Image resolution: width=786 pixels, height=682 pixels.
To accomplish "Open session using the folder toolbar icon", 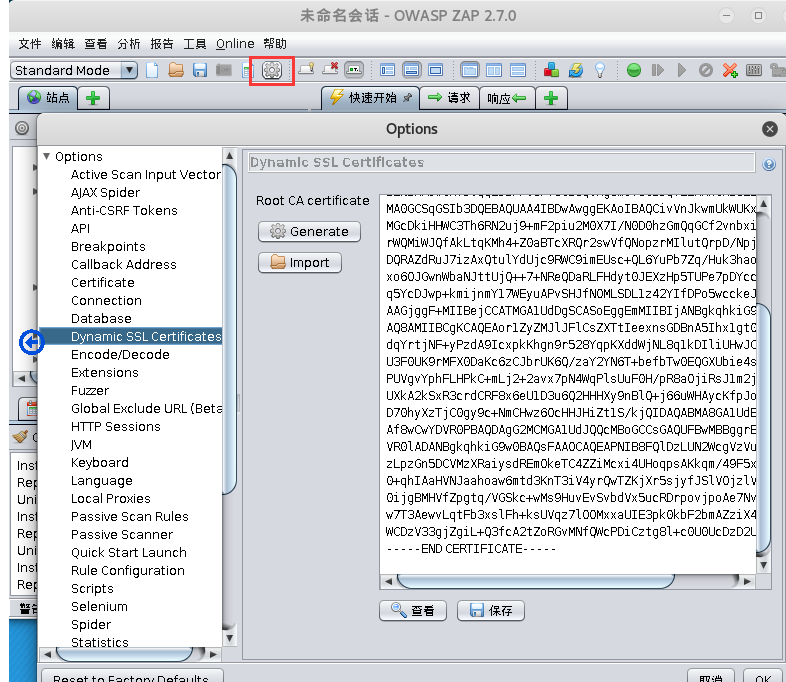I will (x=175, y=70).
